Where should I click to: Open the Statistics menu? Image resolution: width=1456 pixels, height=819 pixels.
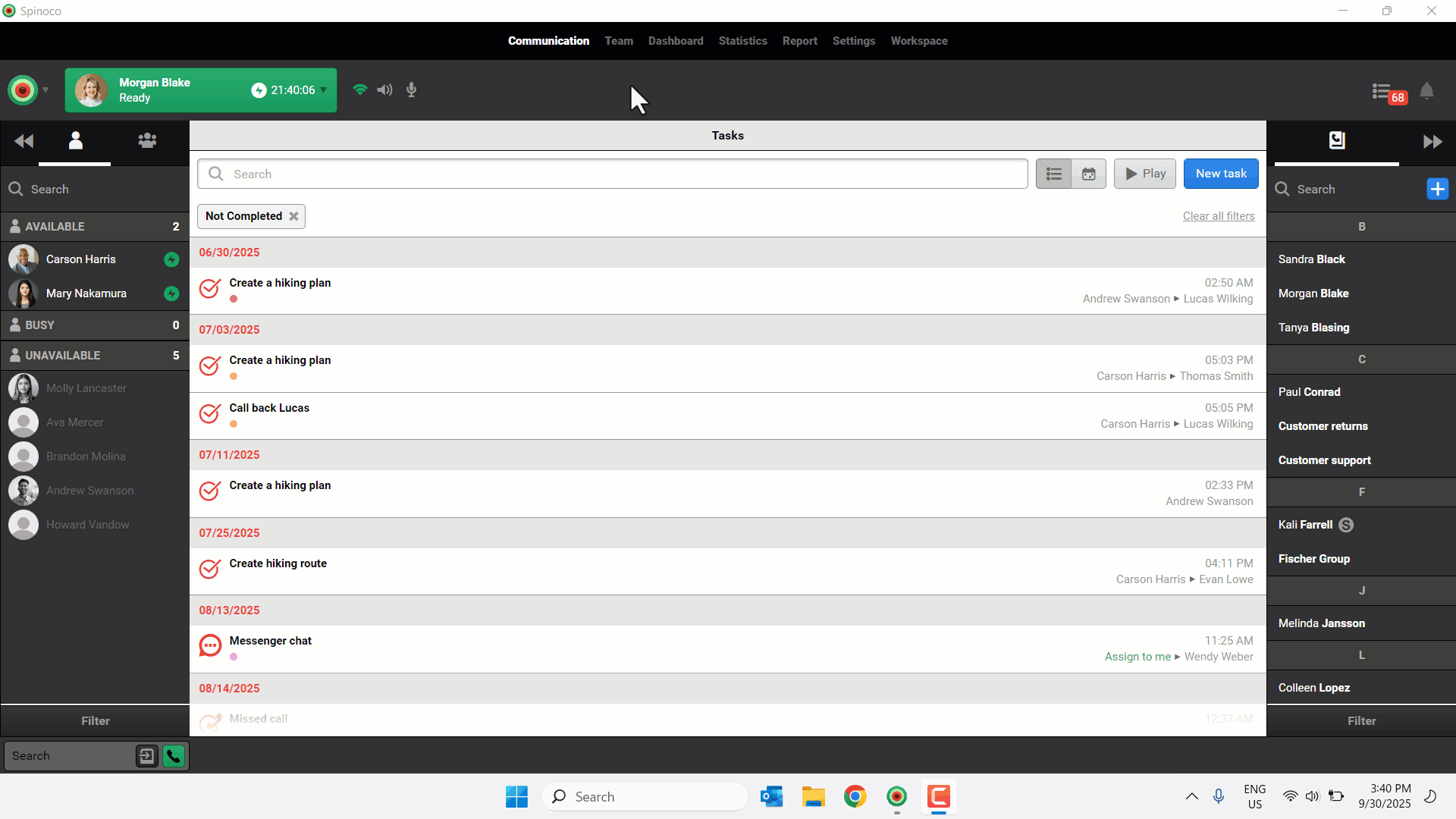pos(742,41)
